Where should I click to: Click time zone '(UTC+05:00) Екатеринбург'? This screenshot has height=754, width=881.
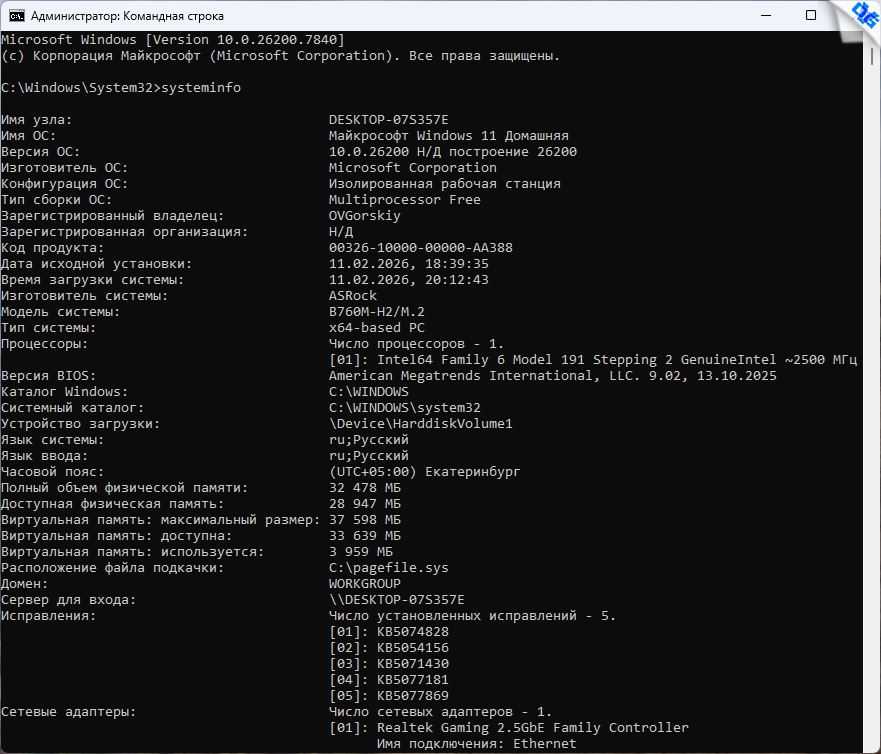point(425,472)
